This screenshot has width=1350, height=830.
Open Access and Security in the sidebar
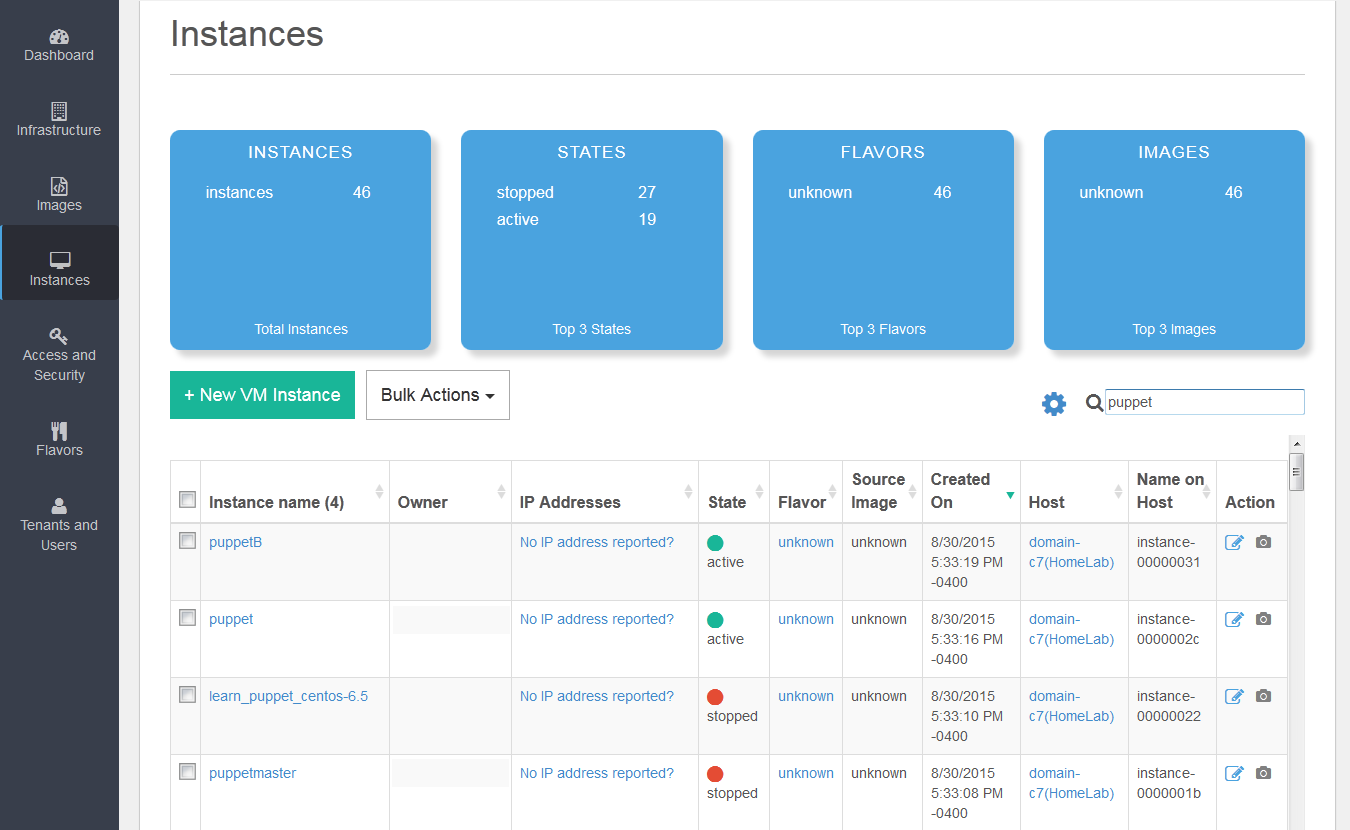(59, 355)
